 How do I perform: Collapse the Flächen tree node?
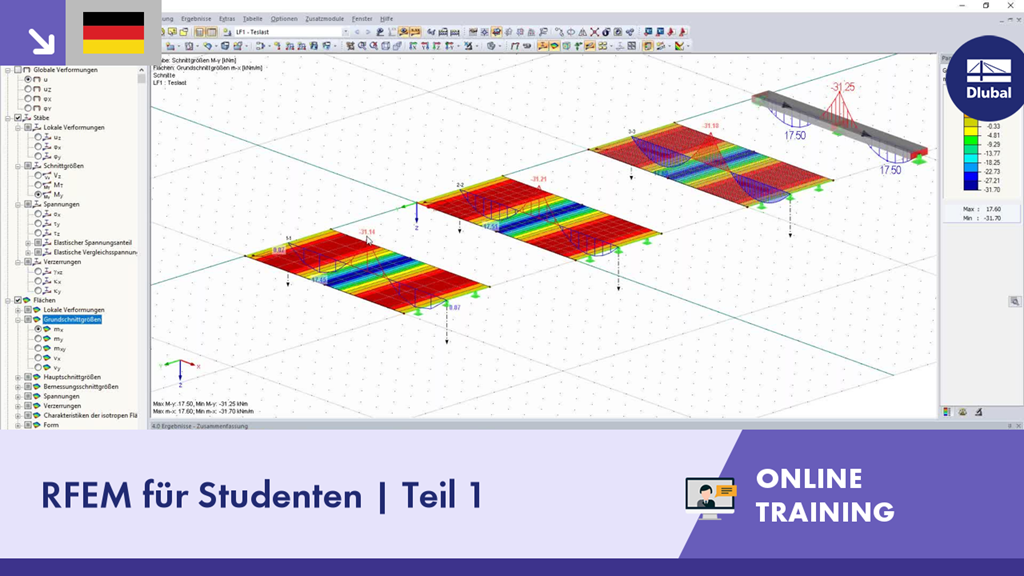[x=8, y=300]
